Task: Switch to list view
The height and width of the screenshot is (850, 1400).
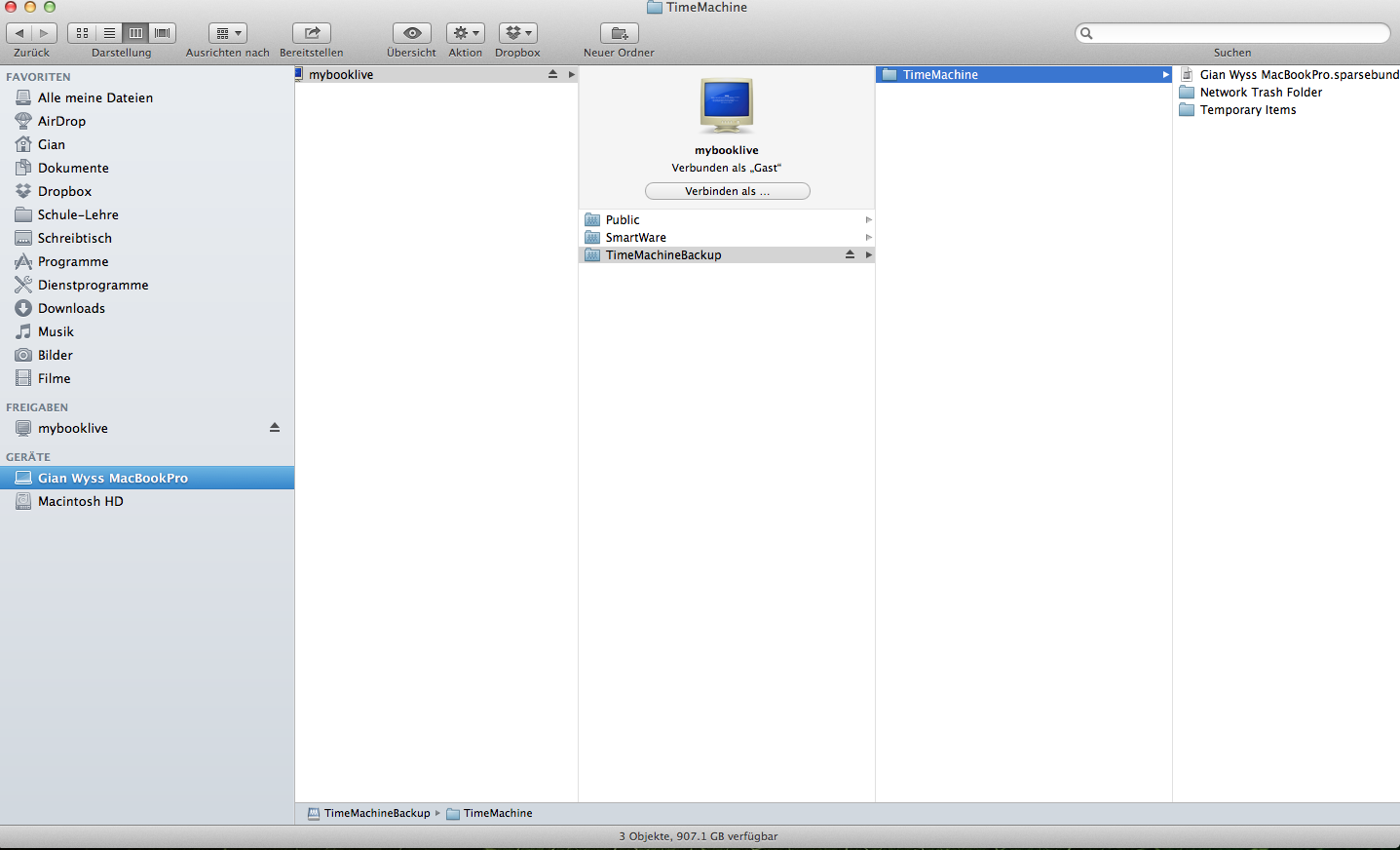Action: pyautogui.click(x=109, y=33)
